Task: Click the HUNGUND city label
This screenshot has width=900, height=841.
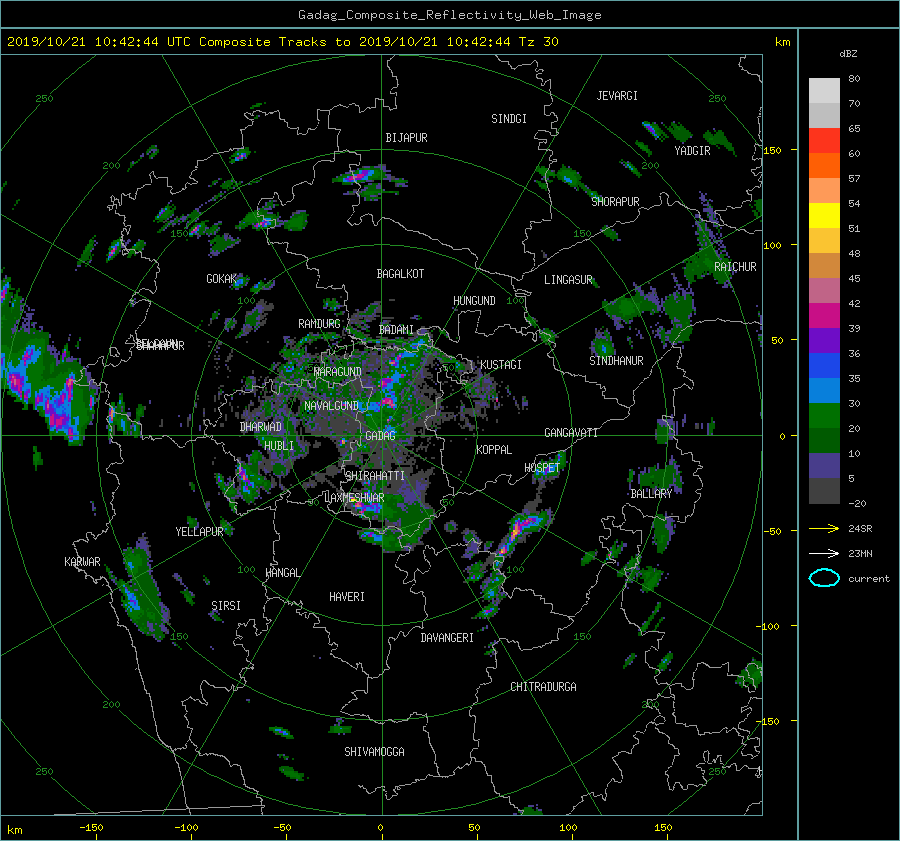Action: [474, 301]
